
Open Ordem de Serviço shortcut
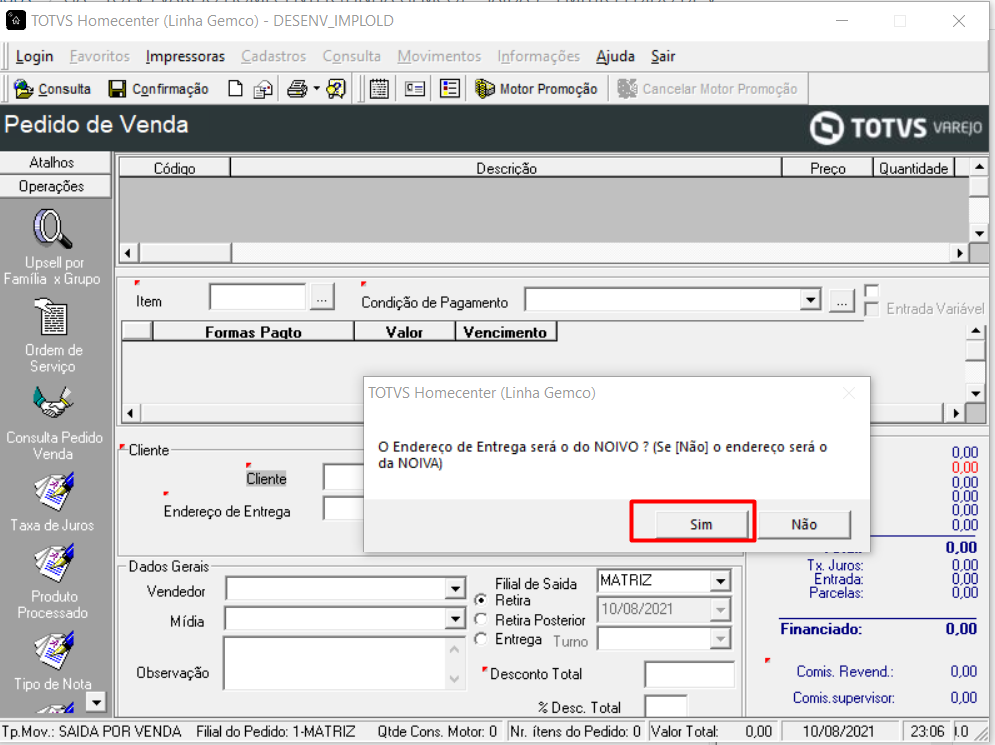53,336
